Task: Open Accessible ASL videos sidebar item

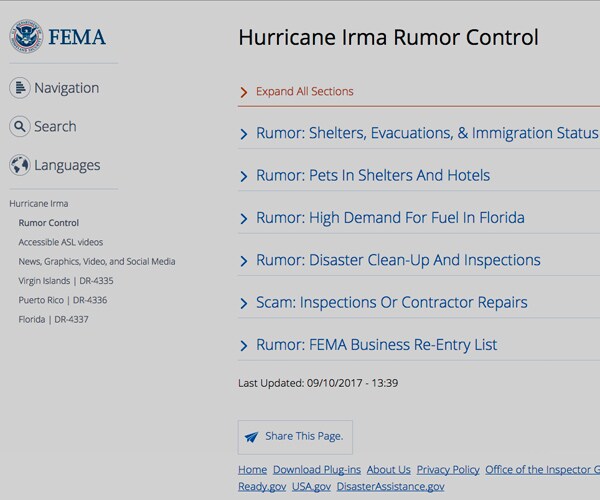Action: (x=60, y=242)
